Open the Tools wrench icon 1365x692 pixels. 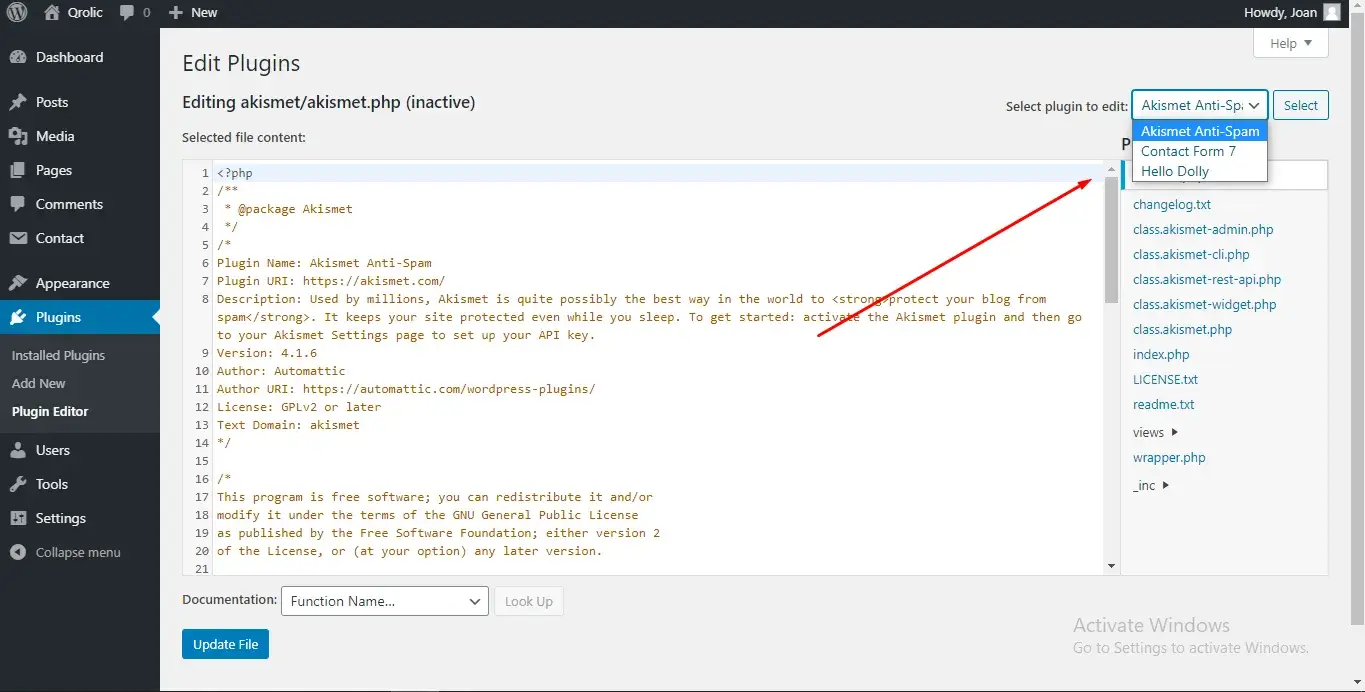click(18, 484)
